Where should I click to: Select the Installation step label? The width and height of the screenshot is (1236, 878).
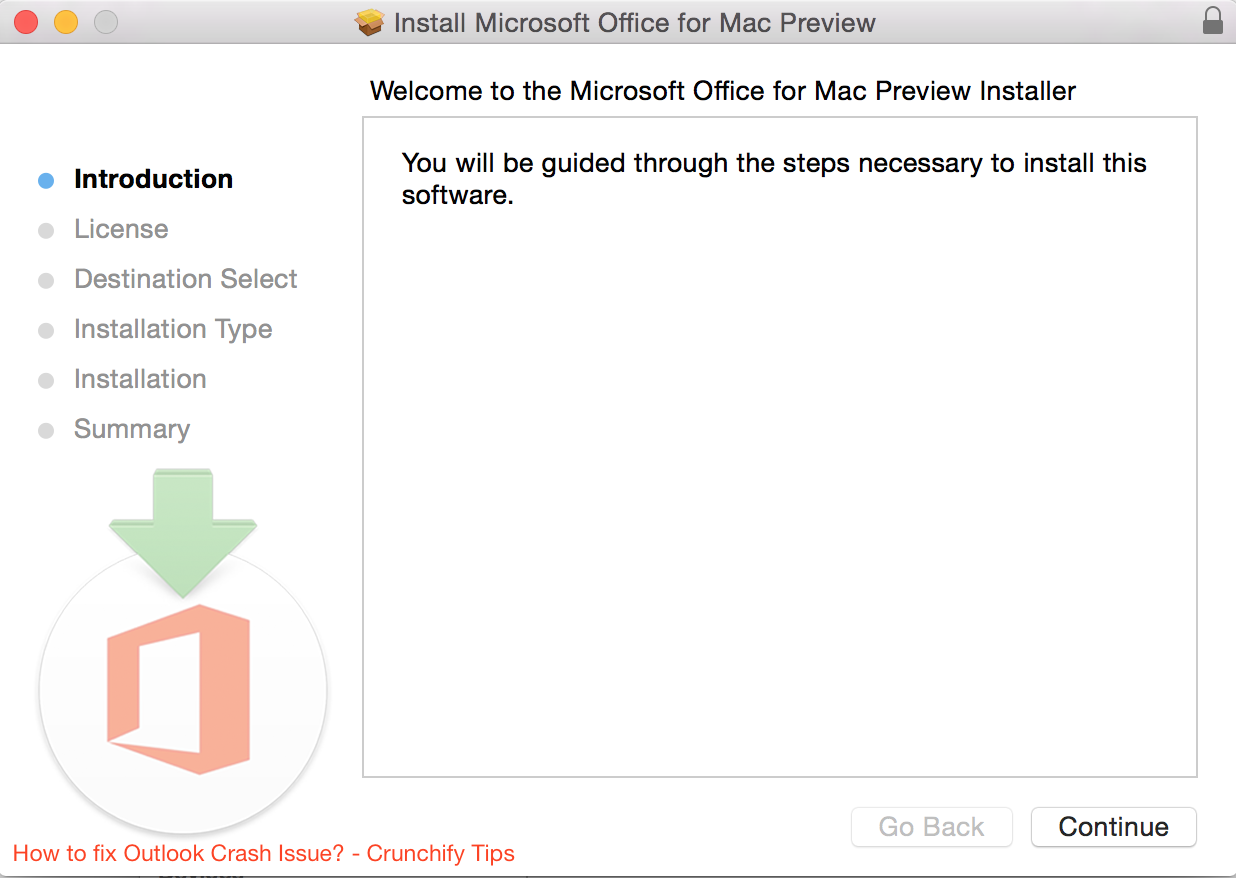[140, 379]
